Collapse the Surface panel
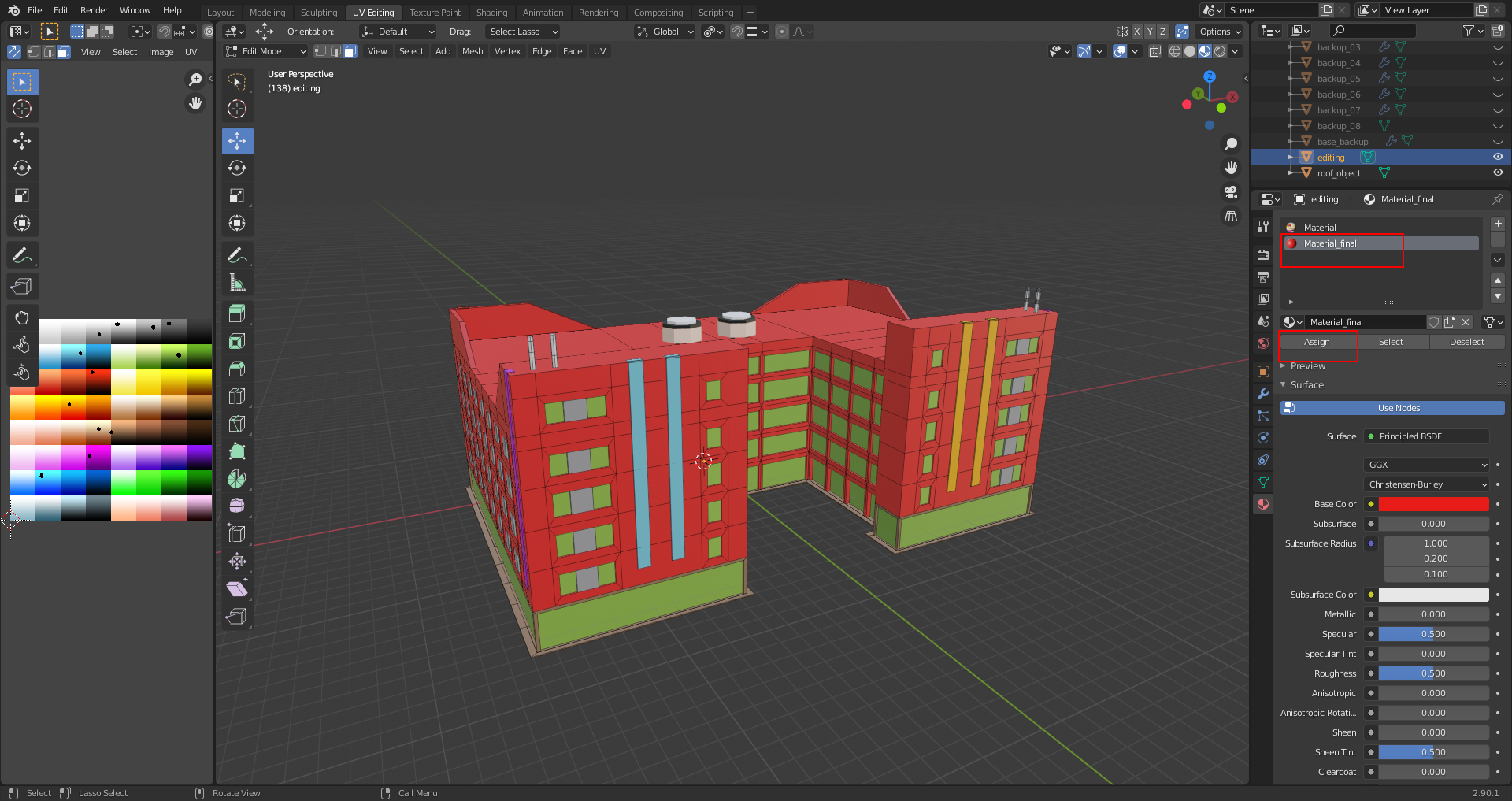 [1306, 385]
